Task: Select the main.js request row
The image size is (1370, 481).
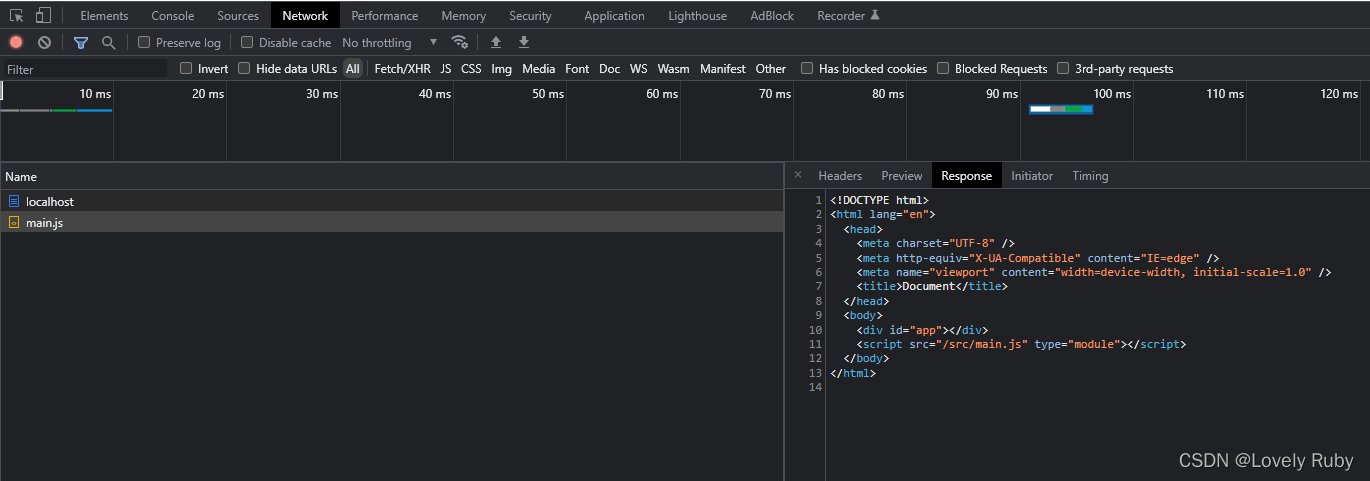Action: point(392,222)
